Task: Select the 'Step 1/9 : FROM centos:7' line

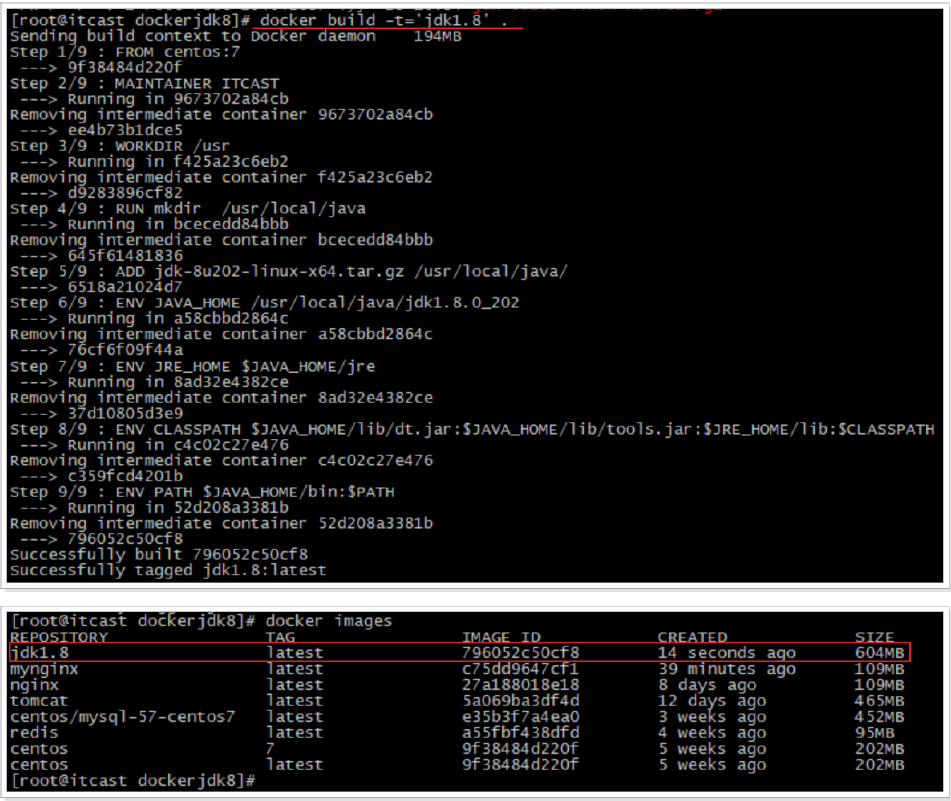Action: pyautogui.click(x=125, y=52)
